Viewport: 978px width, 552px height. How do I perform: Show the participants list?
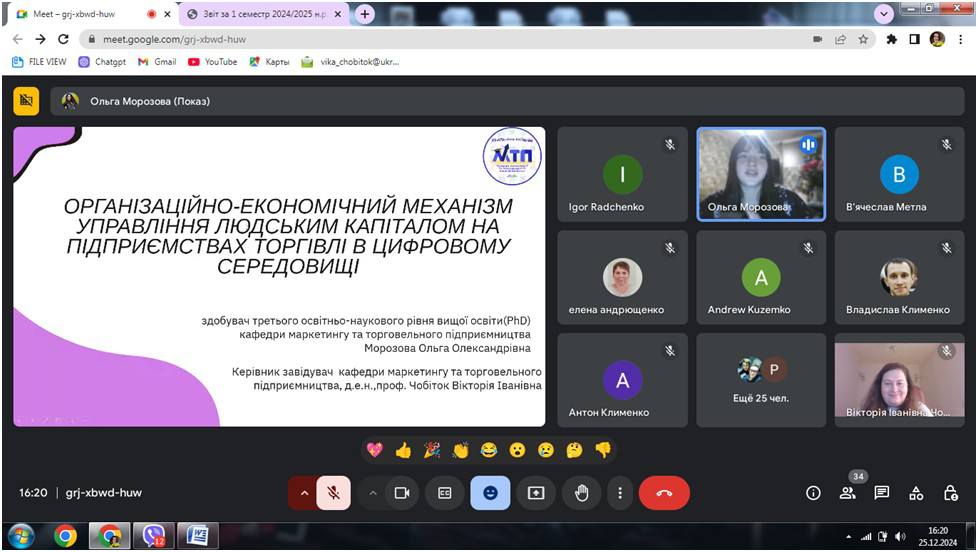coord(847,493)
